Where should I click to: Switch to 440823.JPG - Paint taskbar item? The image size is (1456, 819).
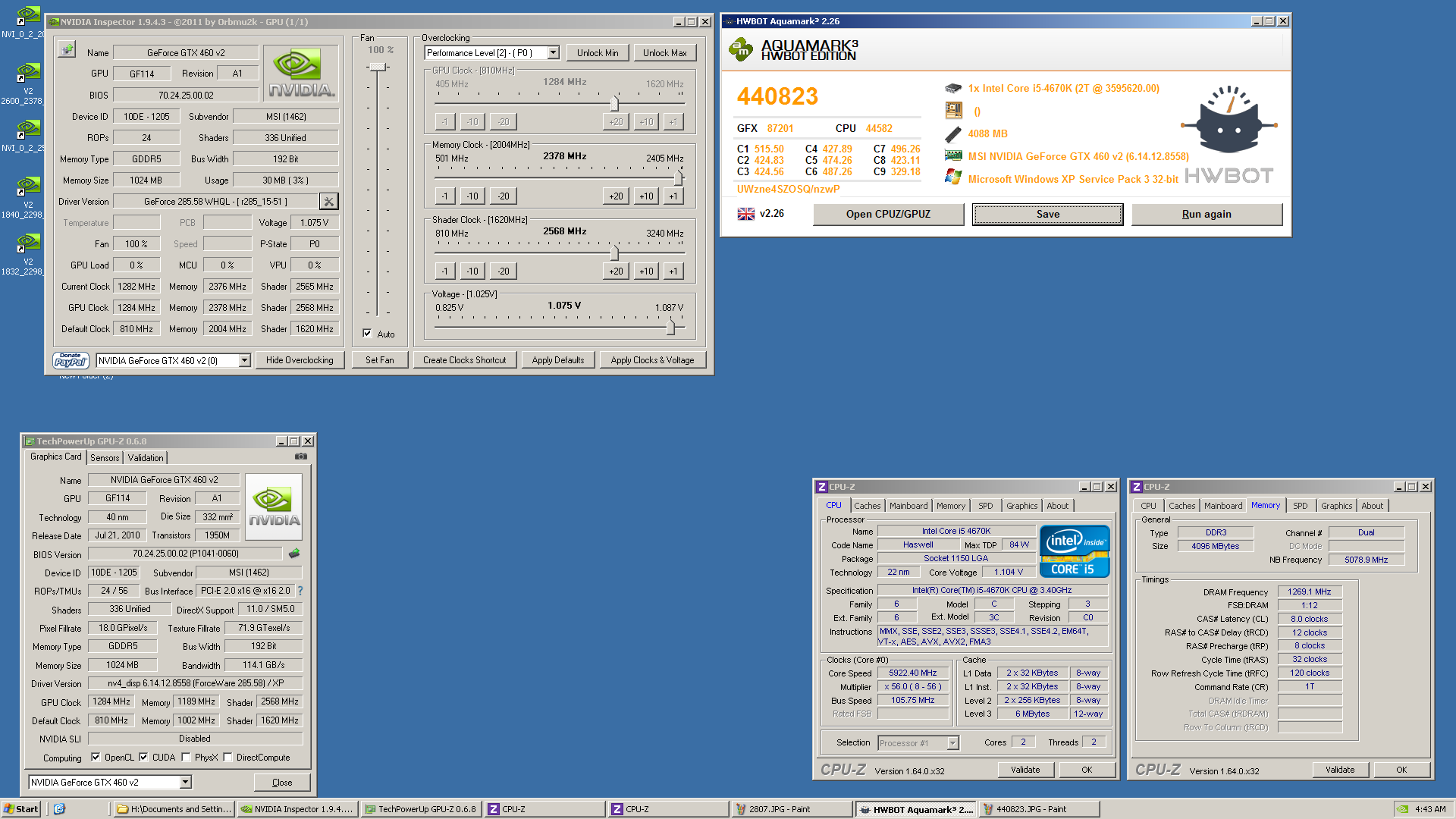point(1040,809)
